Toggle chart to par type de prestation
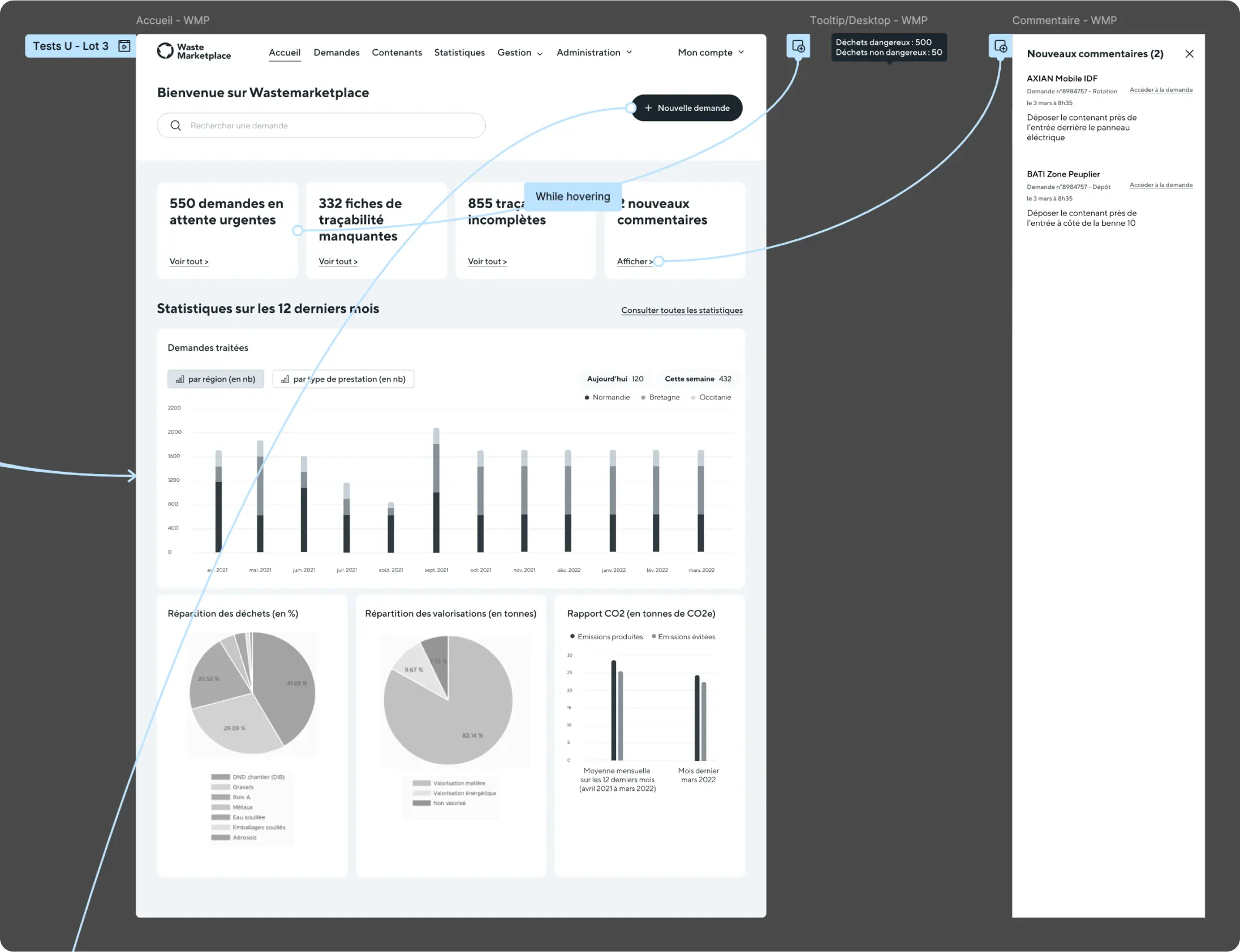The width and height of the screenshot is (1240, 952). pos(343,379)
